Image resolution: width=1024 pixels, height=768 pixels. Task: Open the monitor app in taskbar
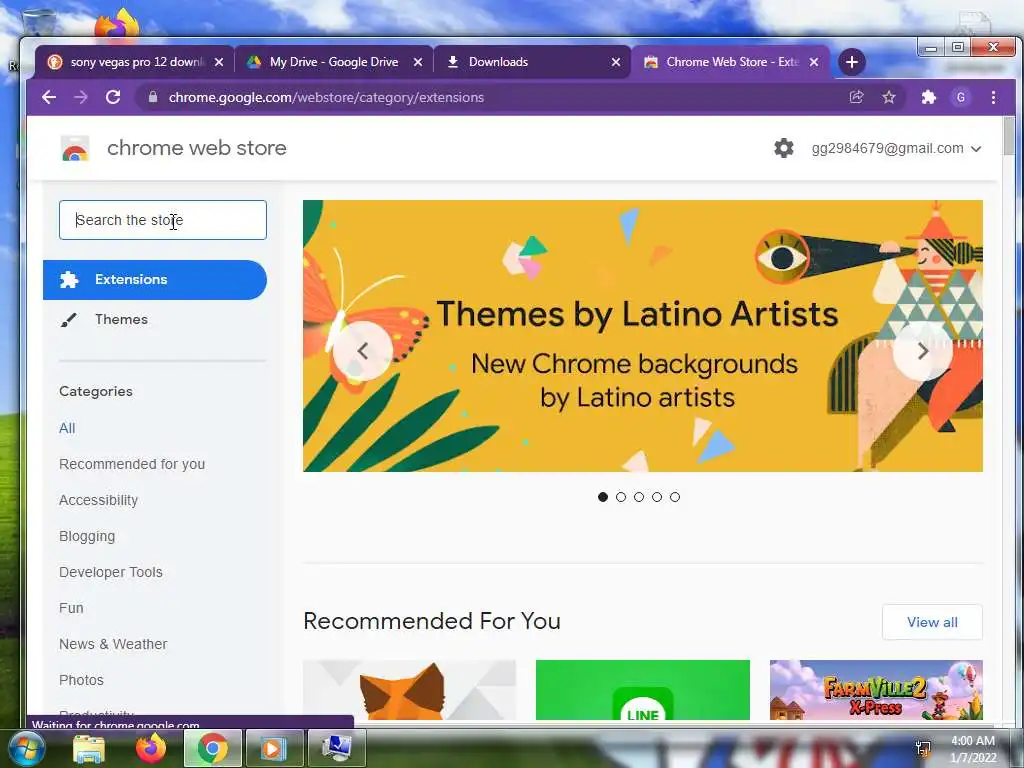pos(336,749)
